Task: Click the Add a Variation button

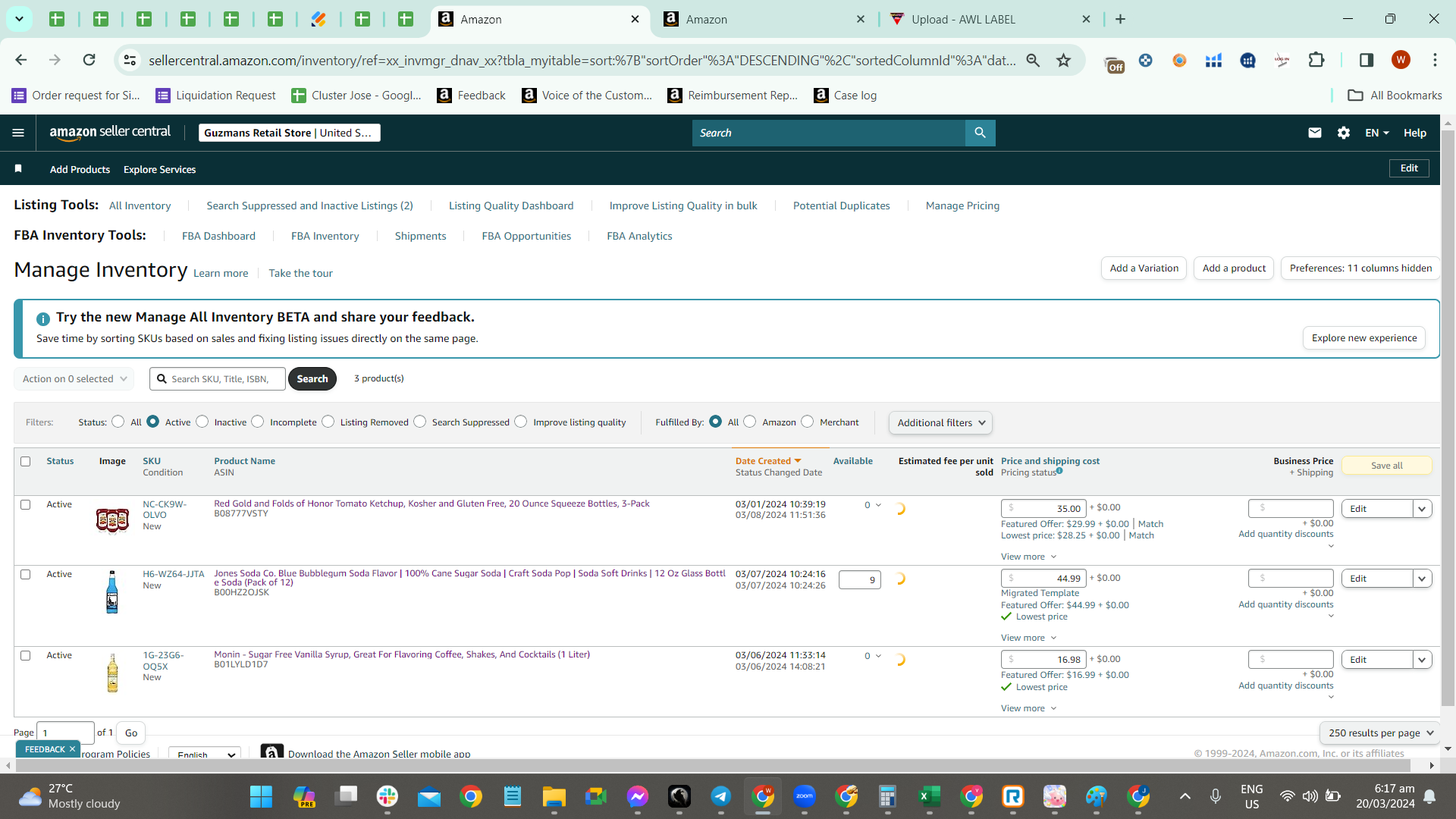Action: [1144, 268]
